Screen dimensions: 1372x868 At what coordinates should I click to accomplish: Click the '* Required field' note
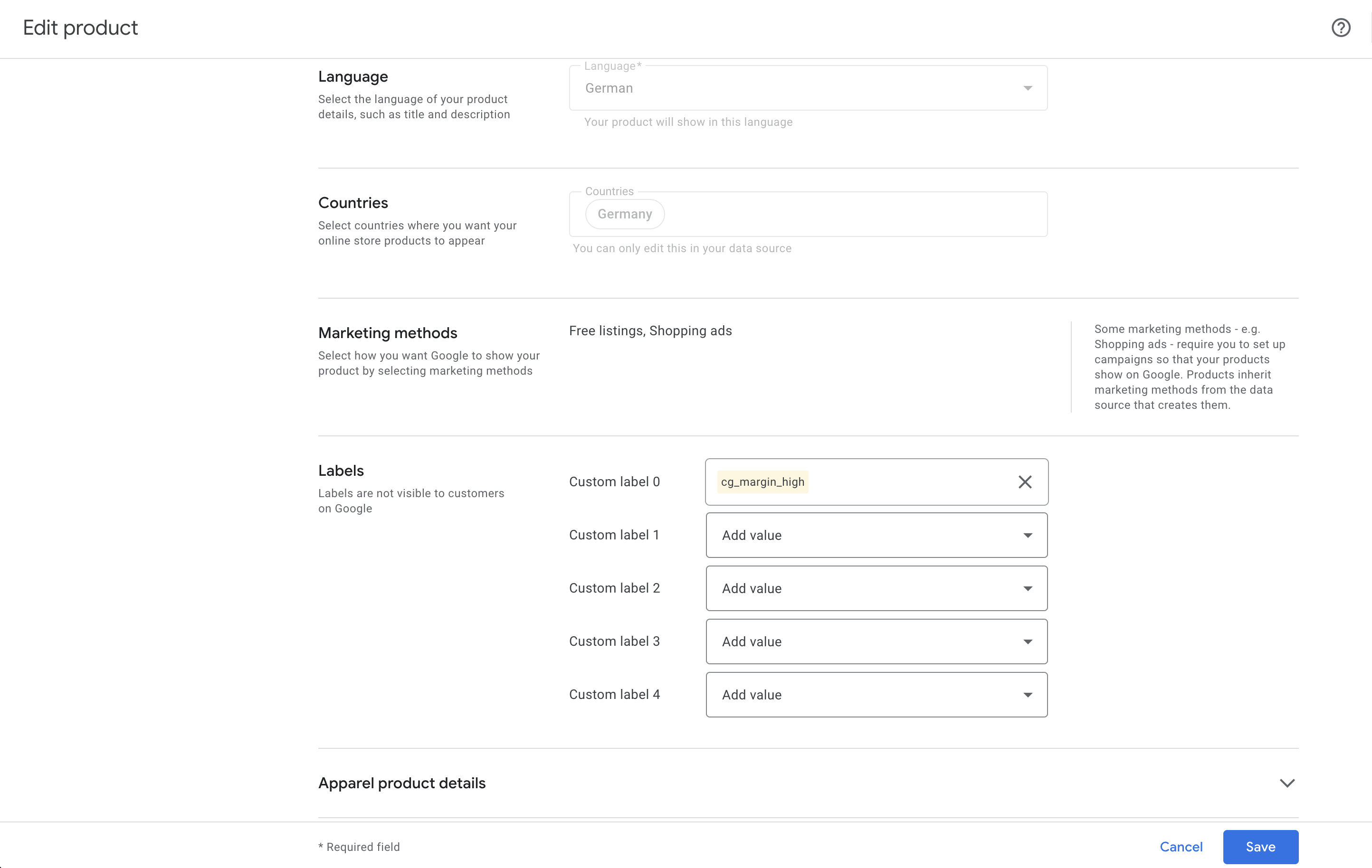pyautogui.click(x=359, y=847)
